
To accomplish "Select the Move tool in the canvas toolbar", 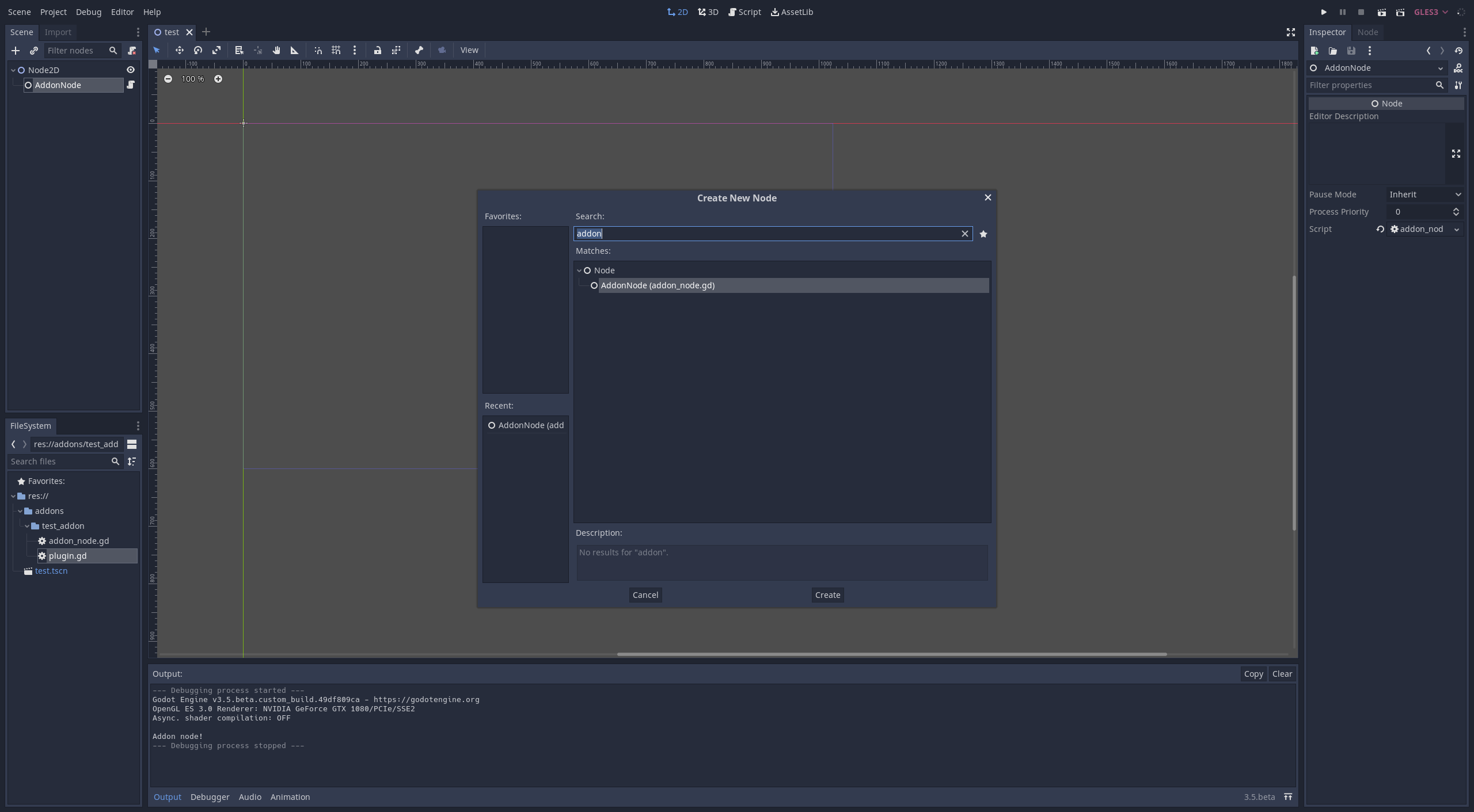I will [180, 51].
